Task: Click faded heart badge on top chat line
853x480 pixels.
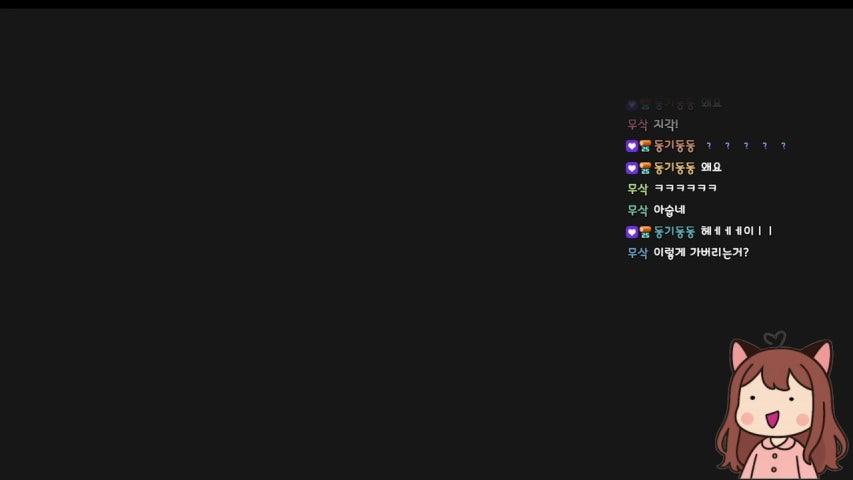Action: tap(632, 104)
